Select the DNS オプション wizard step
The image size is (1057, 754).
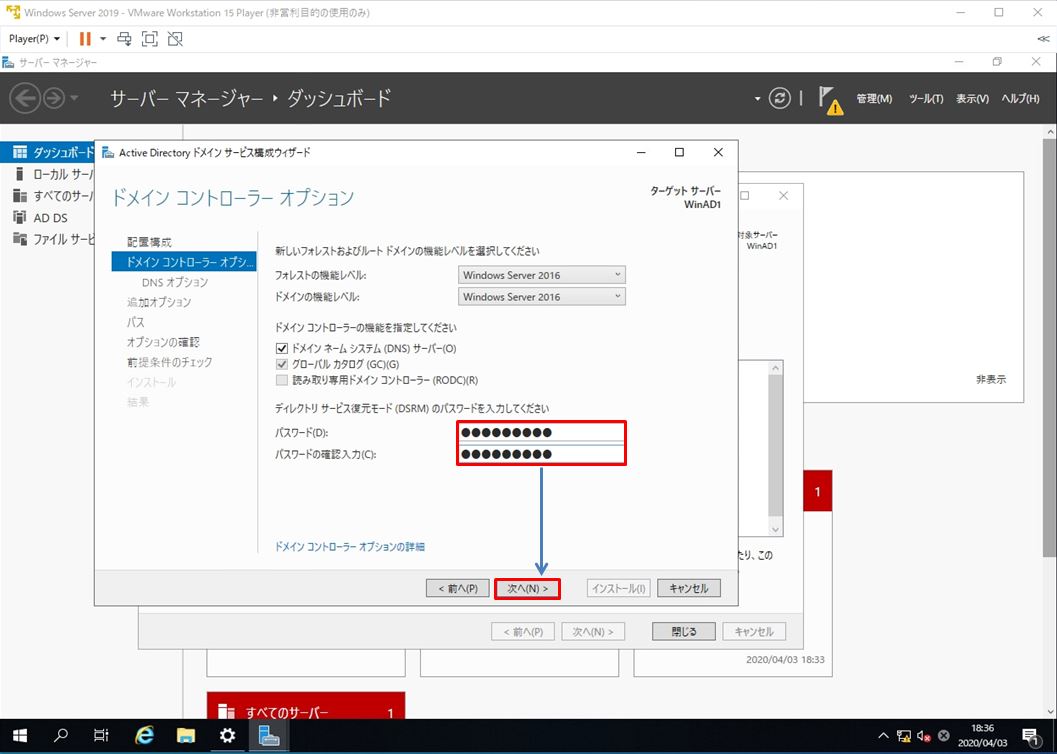click(175, 282)
